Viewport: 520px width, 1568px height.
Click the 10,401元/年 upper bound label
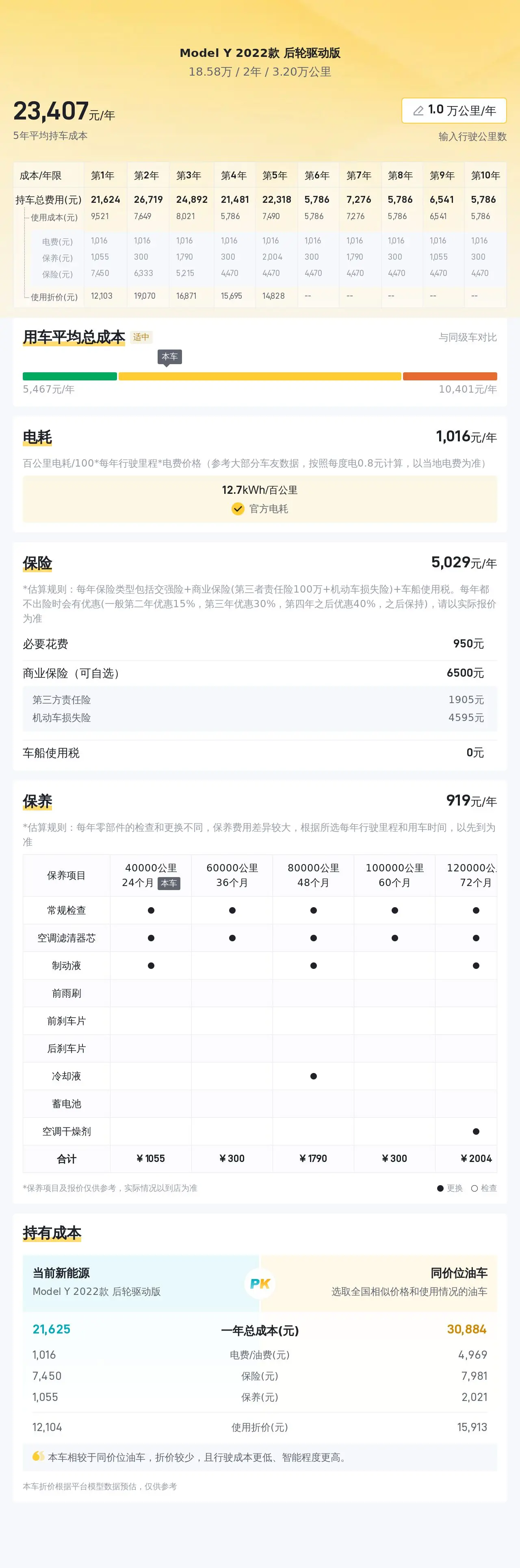click(468, 389)
